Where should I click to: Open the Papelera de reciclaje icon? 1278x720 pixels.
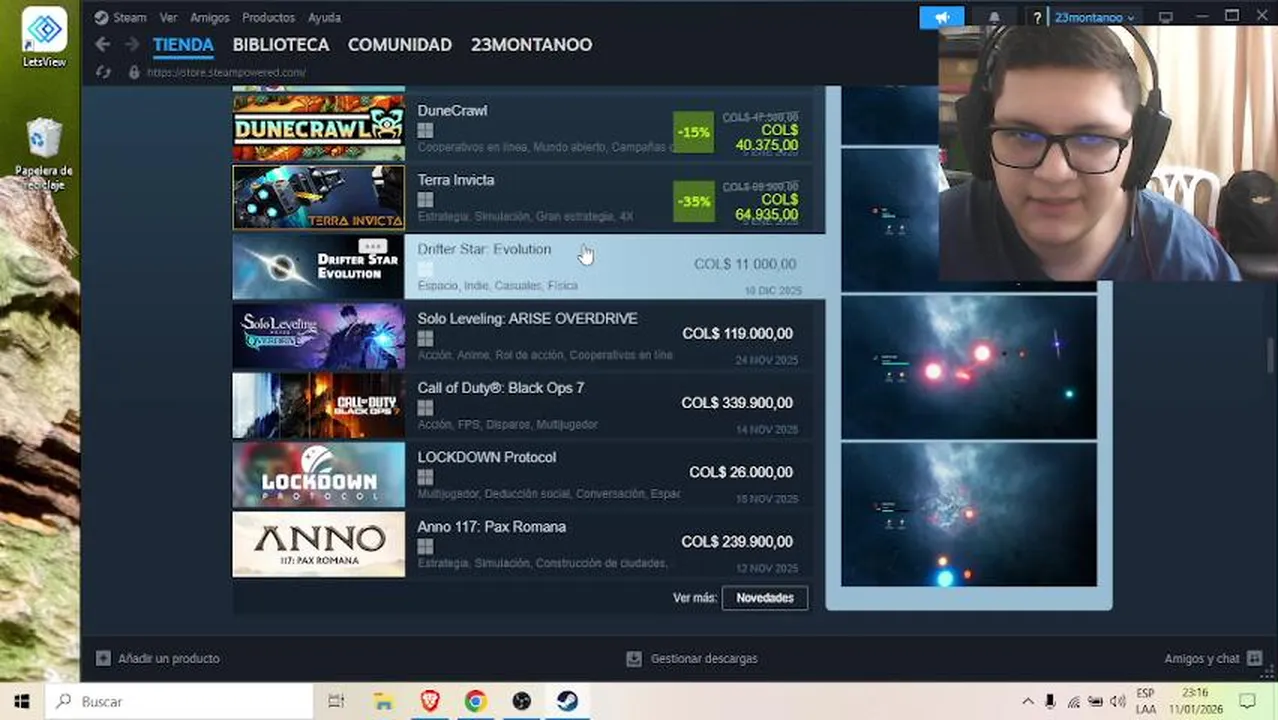point(44,152)
